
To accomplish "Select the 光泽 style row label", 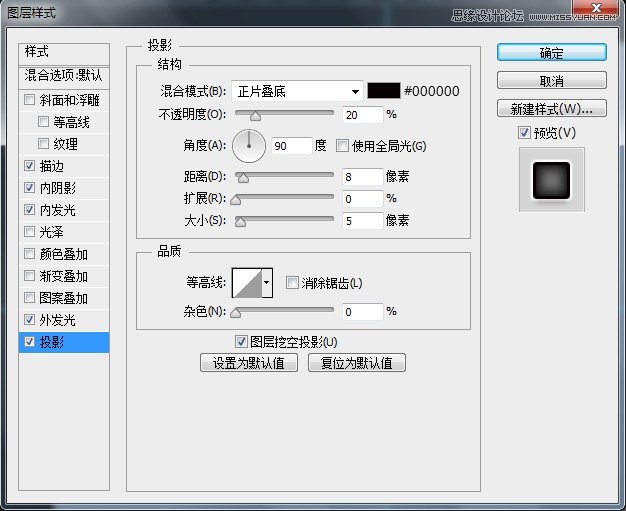I will (51, 232).
